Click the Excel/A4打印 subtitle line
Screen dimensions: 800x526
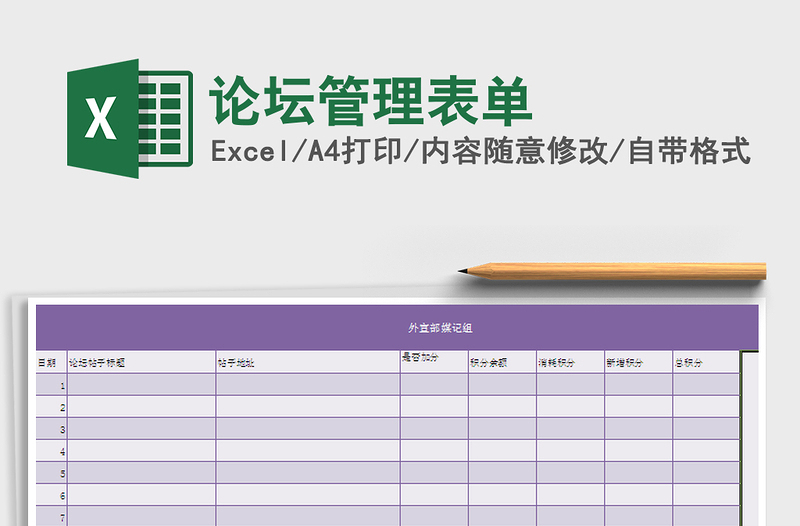[x=480, y=152]
